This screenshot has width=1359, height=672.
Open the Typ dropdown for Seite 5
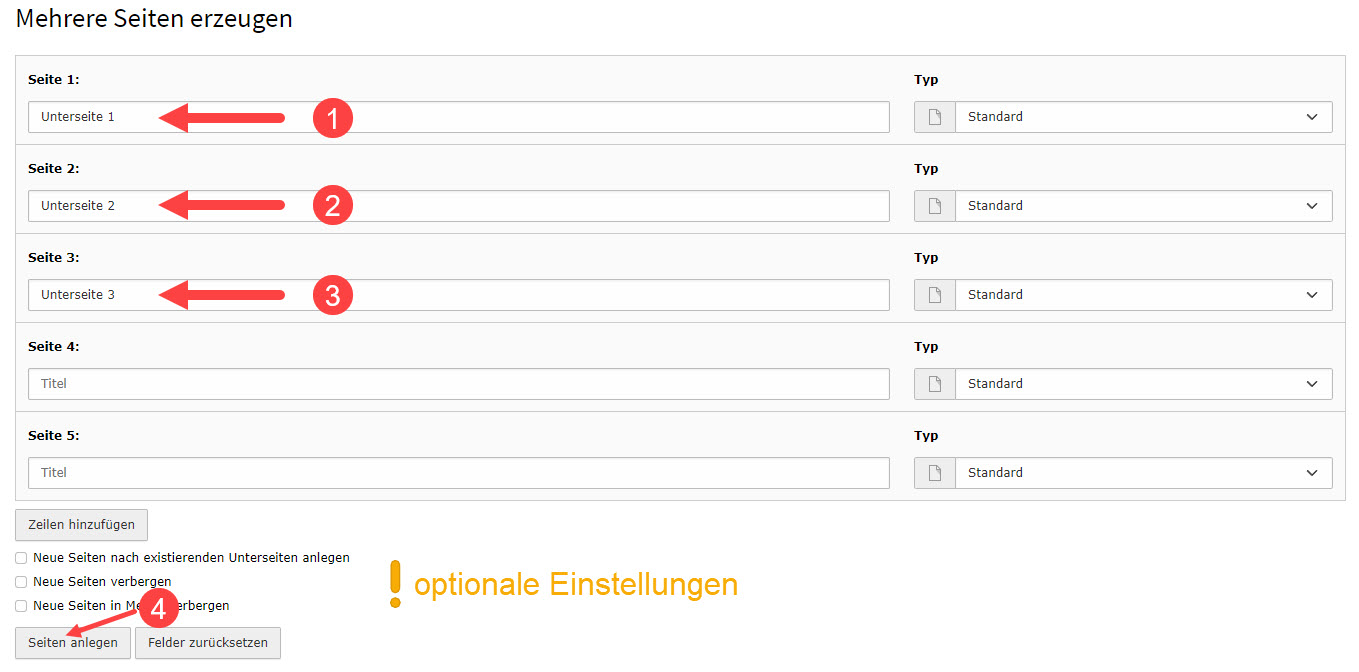[1143, 473]
